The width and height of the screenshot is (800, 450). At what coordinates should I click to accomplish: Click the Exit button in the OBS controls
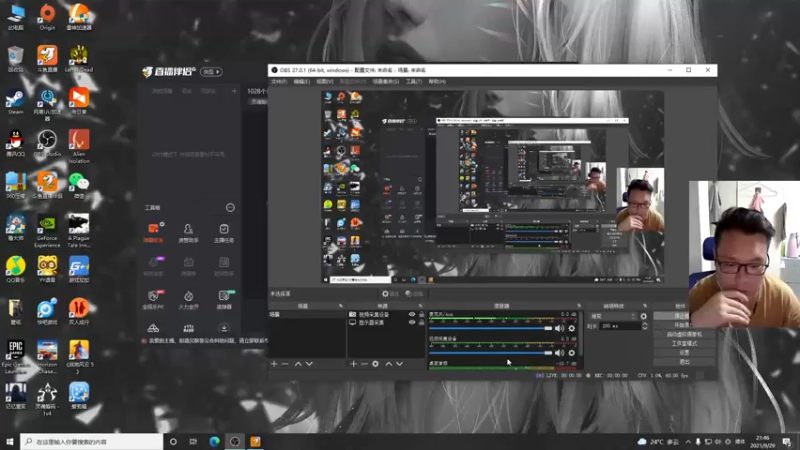(x=684, y=362)
